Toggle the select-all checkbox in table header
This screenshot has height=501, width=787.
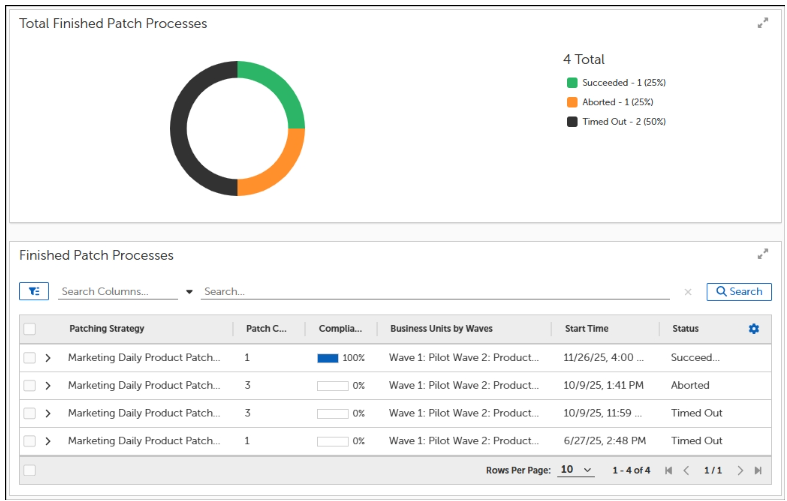pos(30,329)
